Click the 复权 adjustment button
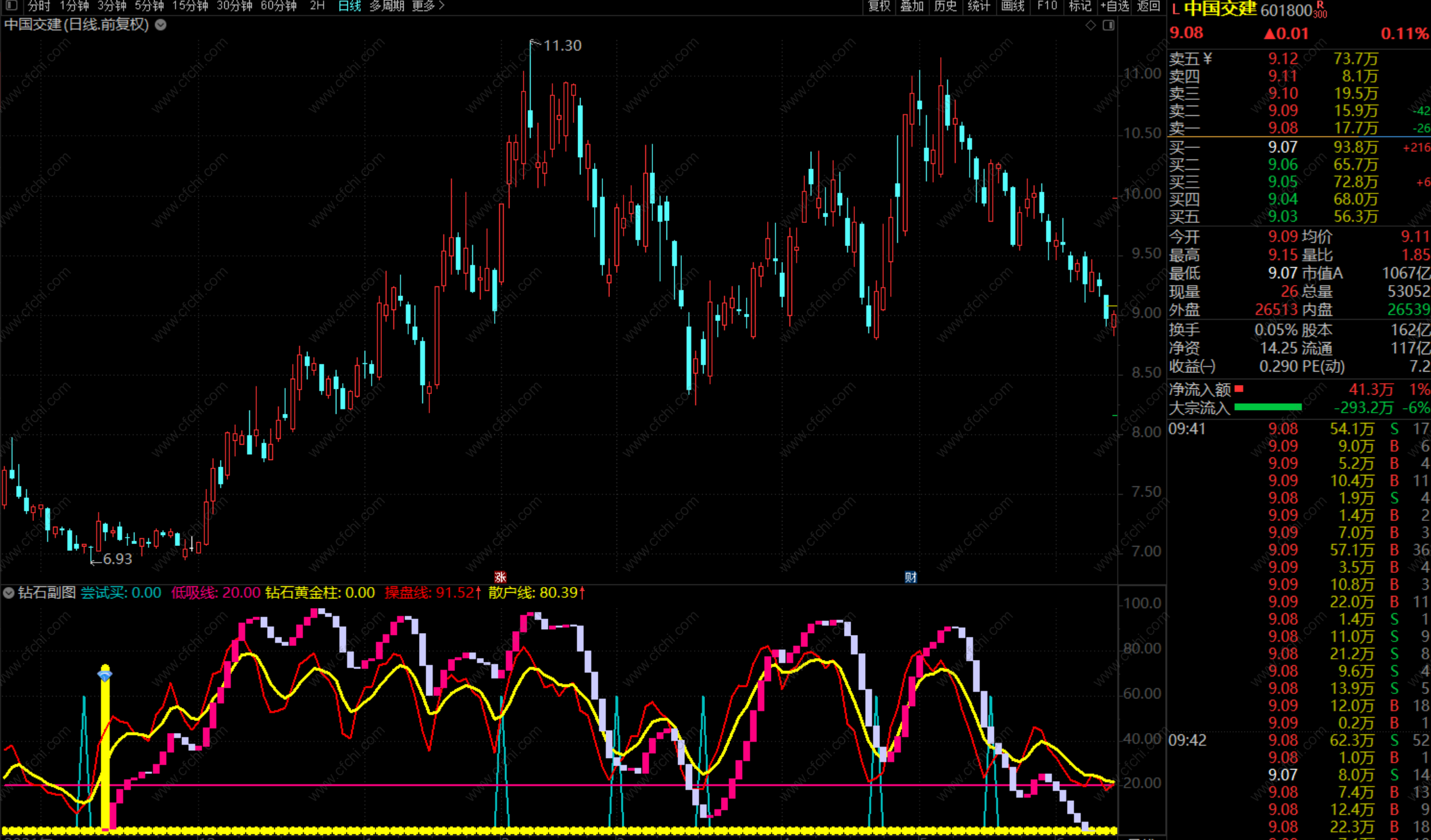The image size is (1431, 840). tap(879, 6)
